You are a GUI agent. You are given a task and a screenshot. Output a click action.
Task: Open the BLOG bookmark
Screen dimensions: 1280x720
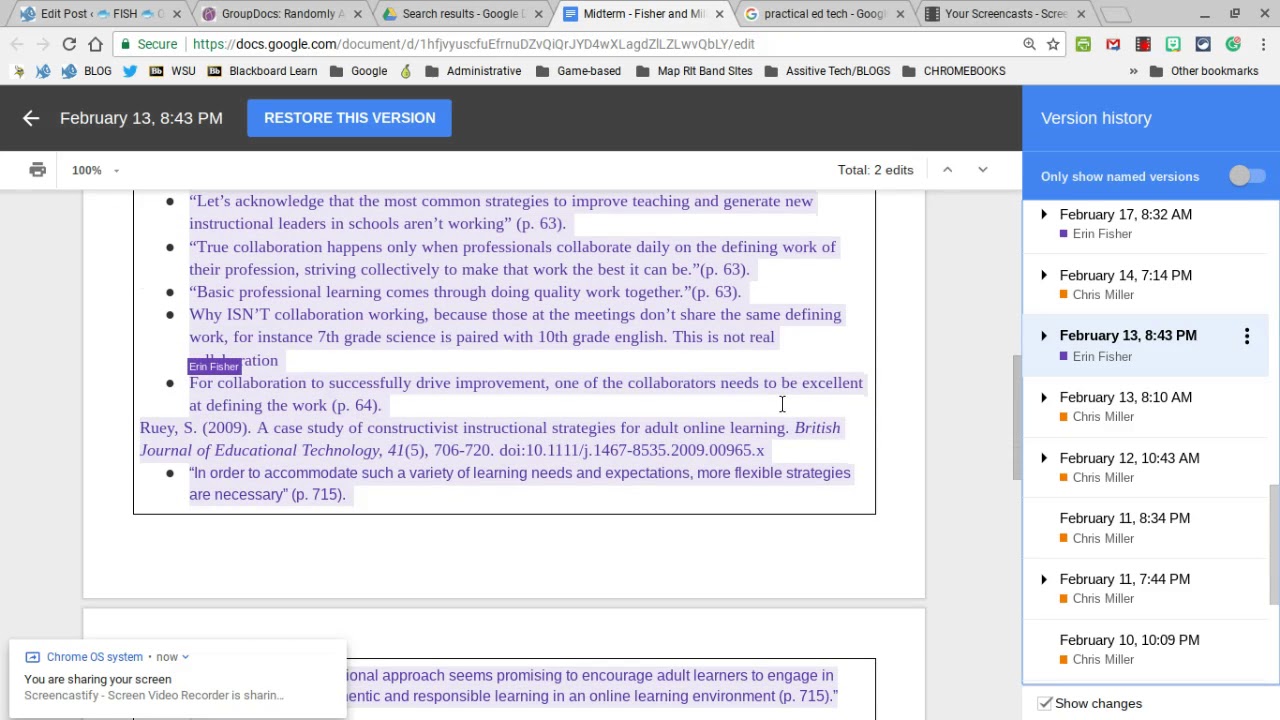[87, 71]
